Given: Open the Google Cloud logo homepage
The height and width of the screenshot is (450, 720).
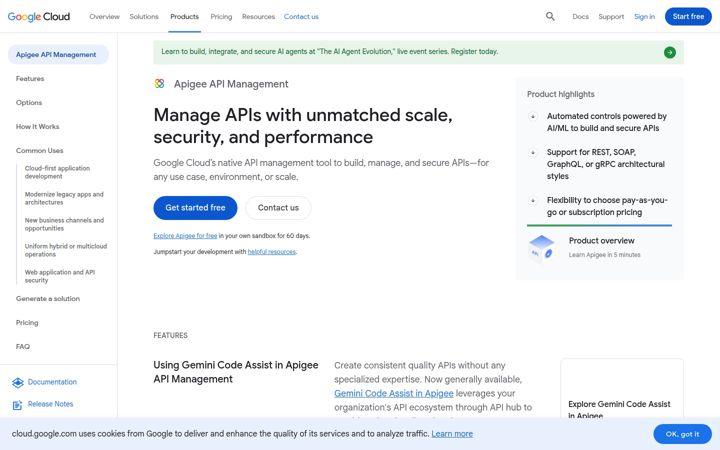Looking at the screenshot, I should pos(39,17).
